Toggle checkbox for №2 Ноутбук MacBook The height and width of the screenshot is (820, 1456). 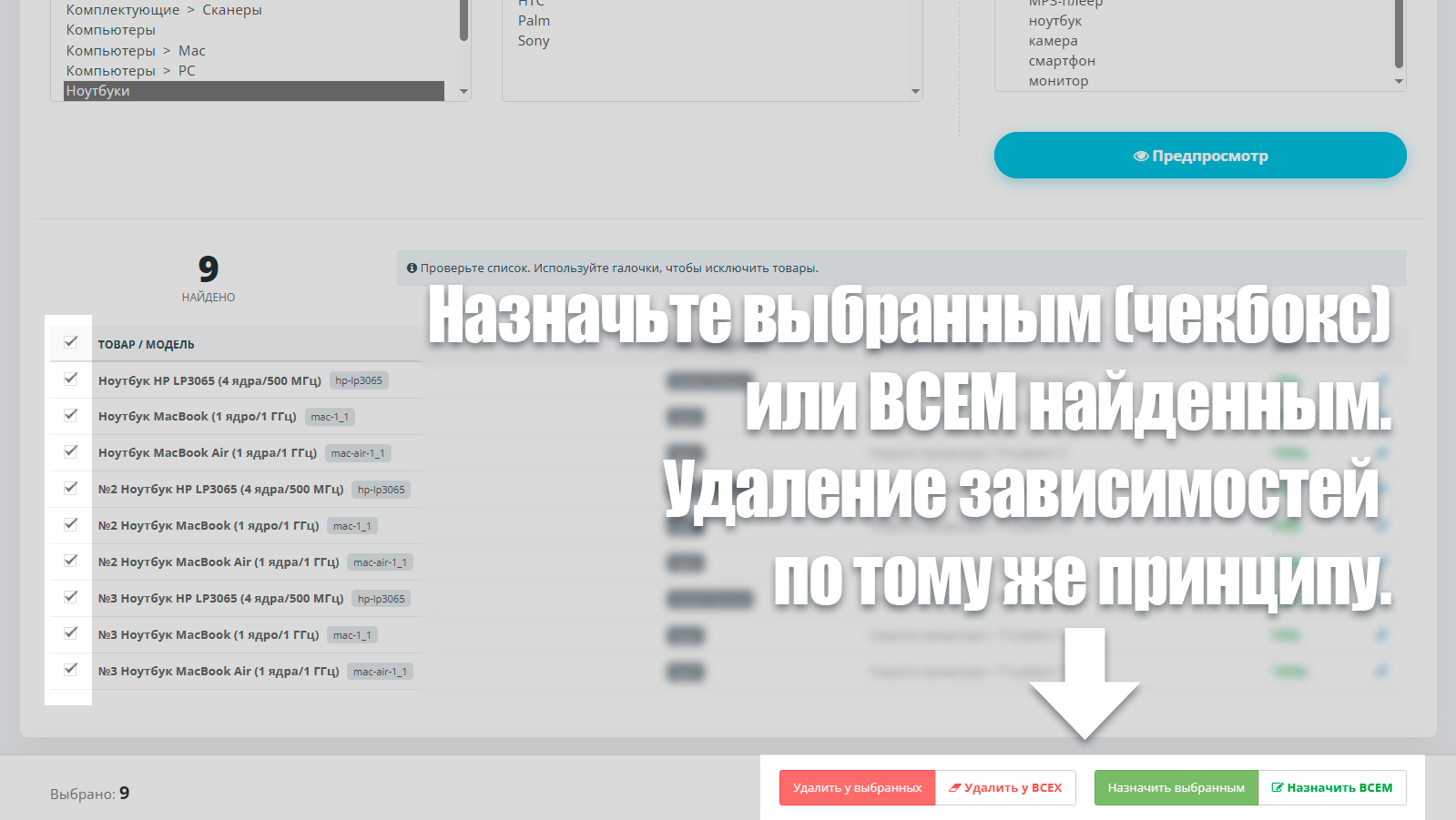click(71, 524)
